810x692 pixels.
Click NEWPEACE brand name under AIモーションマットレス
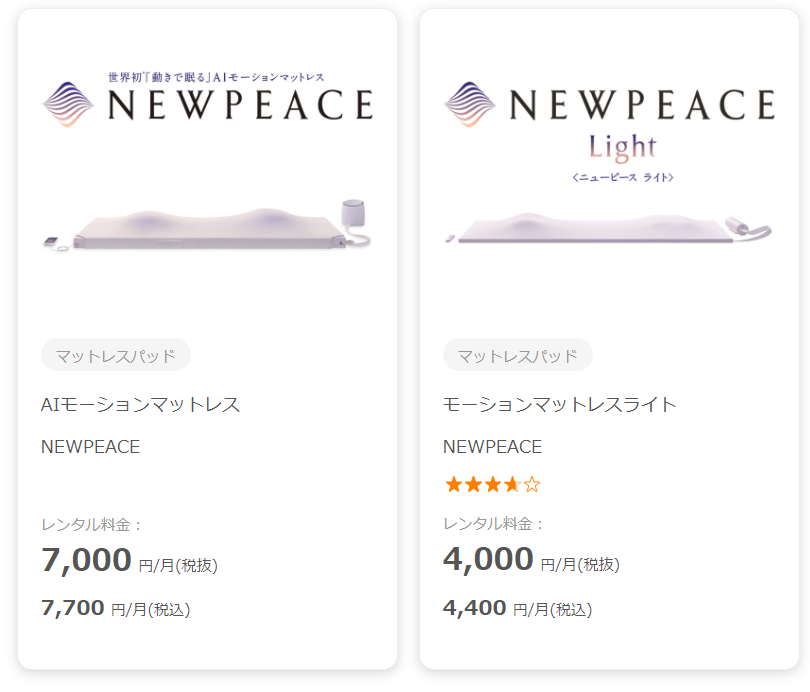pyautogui.click(x=90, y=447)
